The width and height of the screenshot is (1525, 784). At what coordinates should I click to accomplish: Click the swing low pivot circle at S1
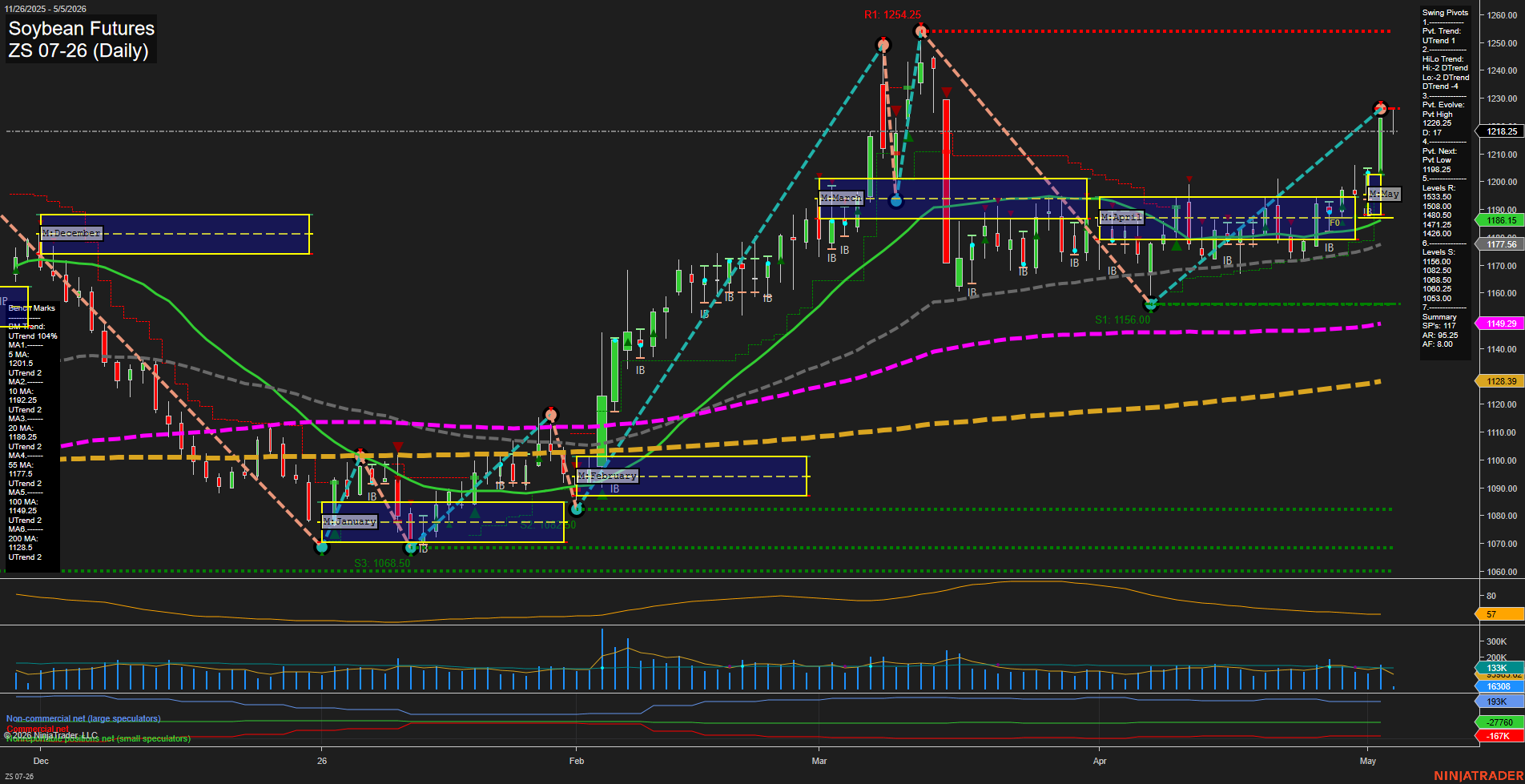coord(1151,304)
